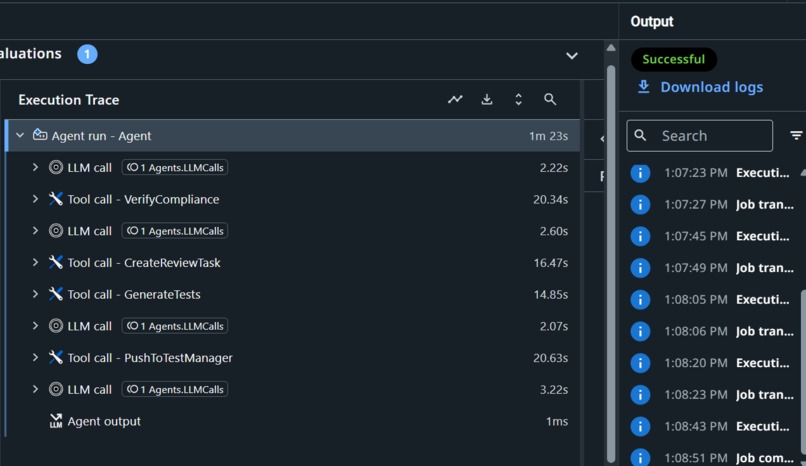Click the LLM icon on 2.60s row
806x466 pixels.
pos(56,231)
